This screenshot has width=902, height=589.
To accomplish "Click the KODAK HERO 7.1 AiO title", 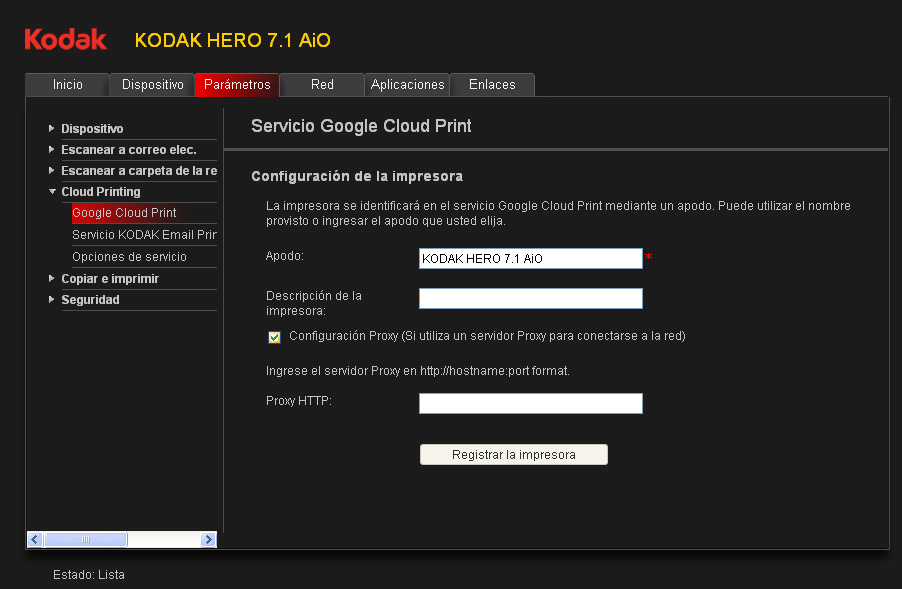I will tap(232, 40).
